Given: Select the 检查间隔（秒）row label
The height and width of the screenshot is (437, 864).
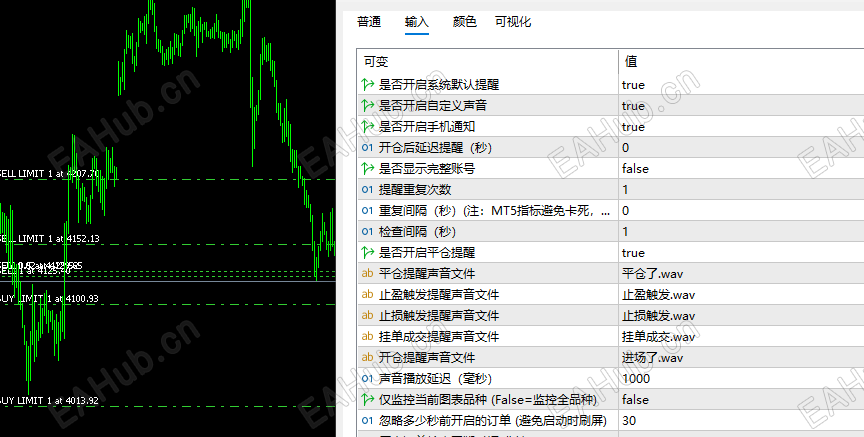Looking at the screenshot, I should point(417,231).
